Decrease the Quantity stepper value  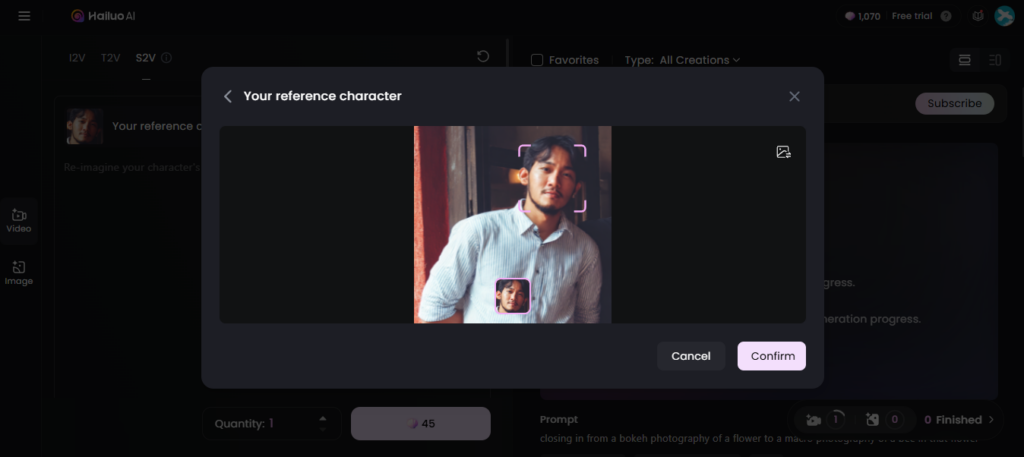point(323,430)
